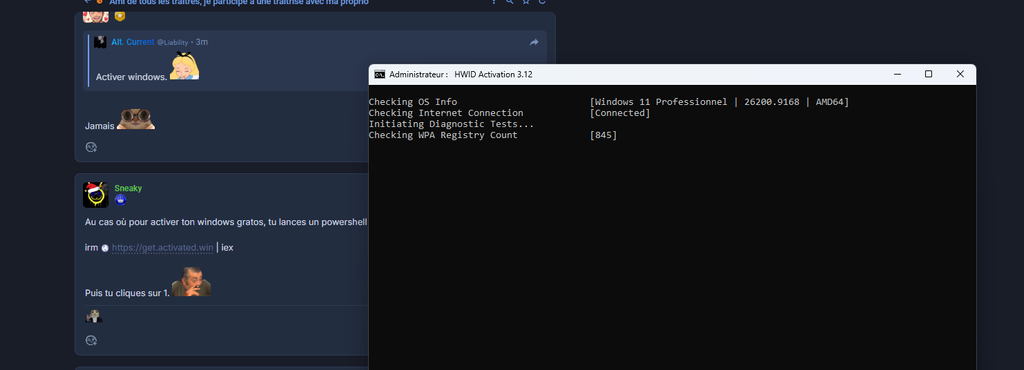This screenshot has width=1024, height=370.
Task: Maximize the HWID Activation console window
Action: (x=929, y=74)
